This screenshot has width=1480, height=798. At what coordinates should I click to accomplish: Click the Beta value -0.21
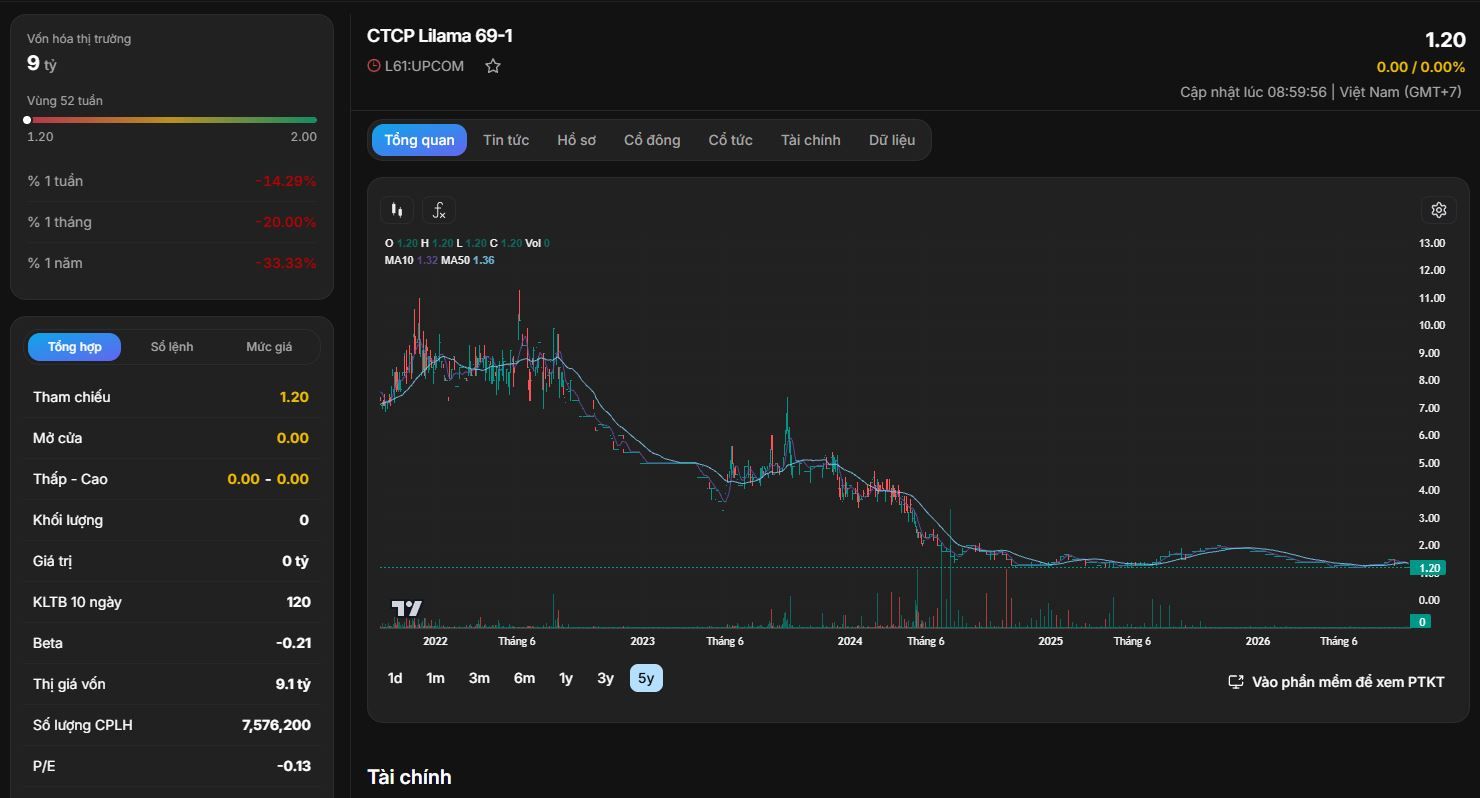tap(293, 643)
